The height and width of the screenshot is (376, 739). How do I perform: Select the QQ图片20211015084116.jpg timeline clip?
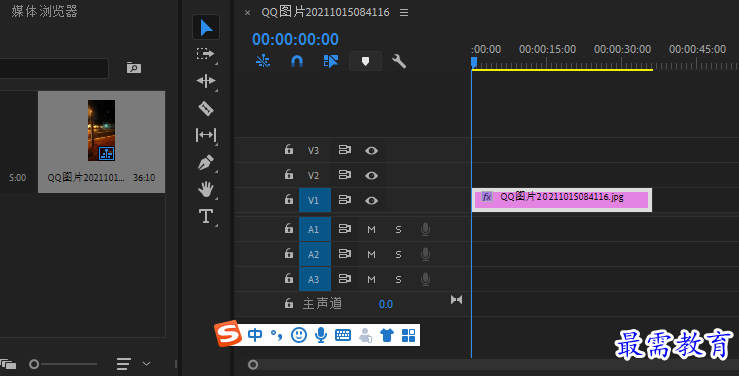(562, 200)
